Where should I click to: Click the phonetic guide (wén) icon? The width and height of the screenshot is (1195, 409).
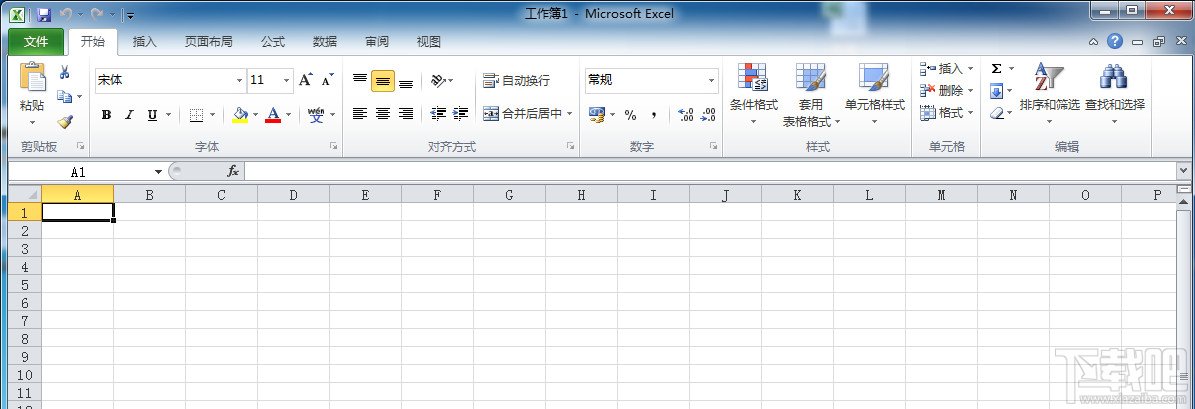pos(316,115)
